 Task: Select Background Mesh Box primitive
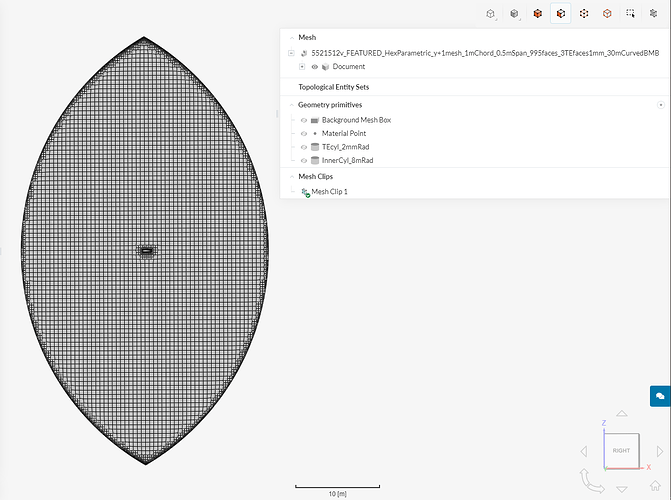tap(356, 120)
